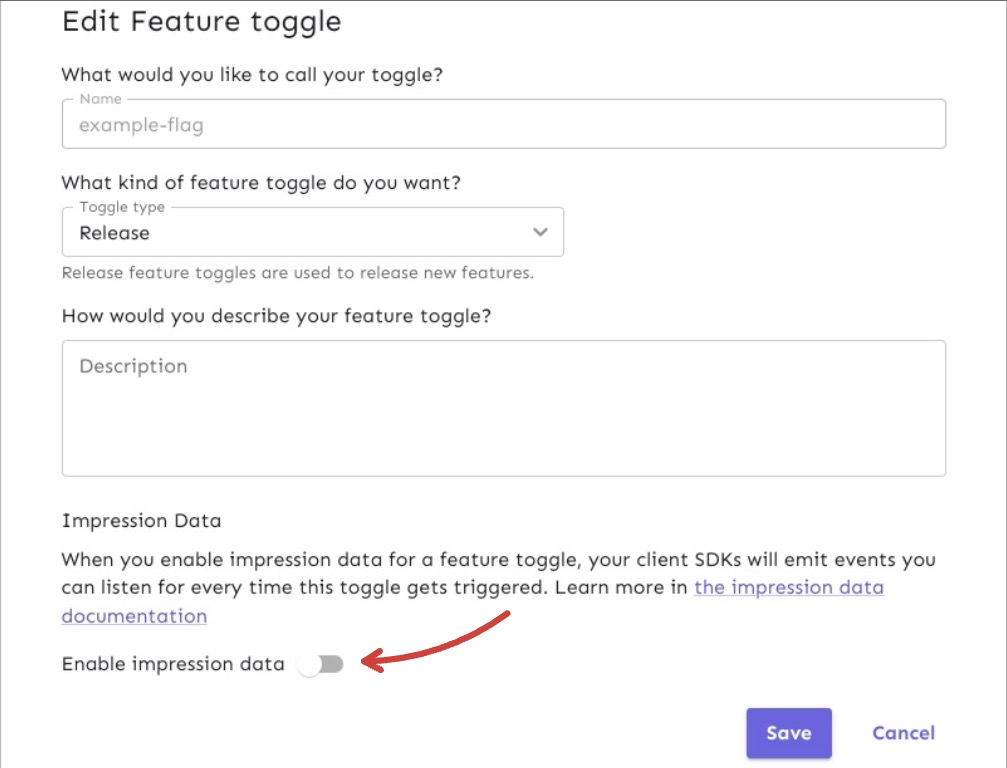Click the underlined documentation hyperlink text

click(x=134, y=616)
